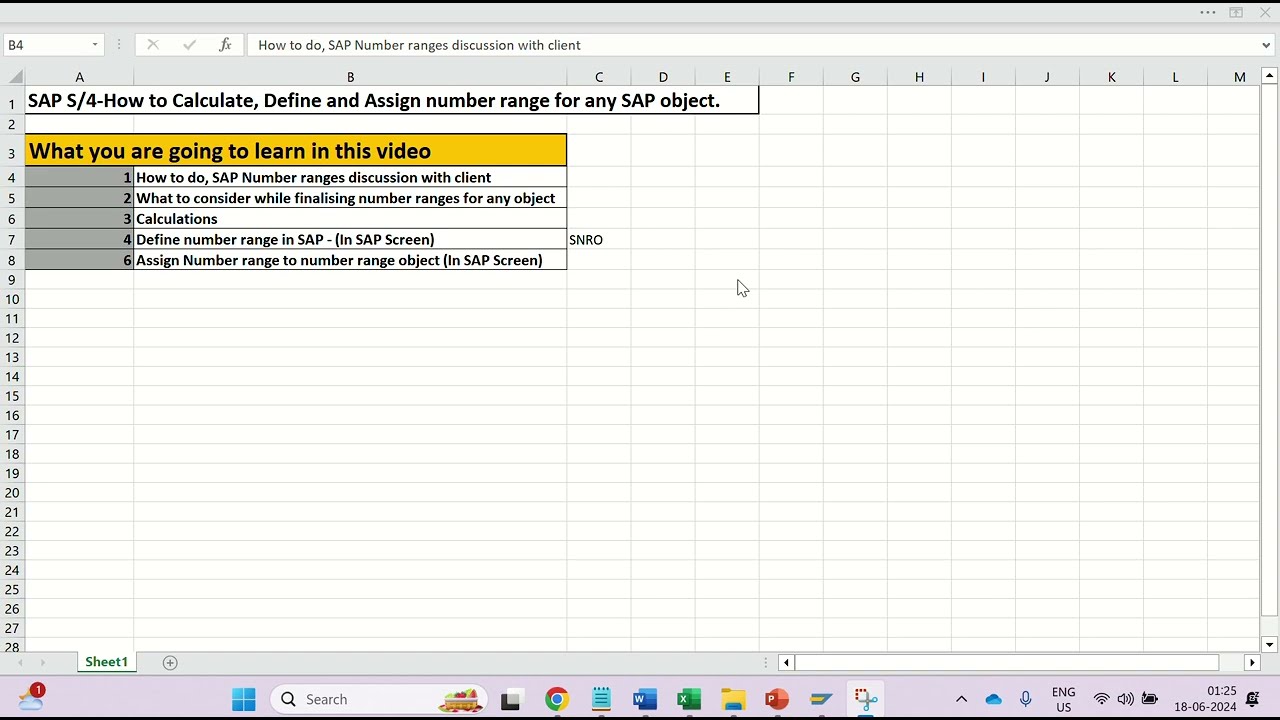Click the 'SNRO' cell
Screen dimensions: 1280x720
(598, 240)
